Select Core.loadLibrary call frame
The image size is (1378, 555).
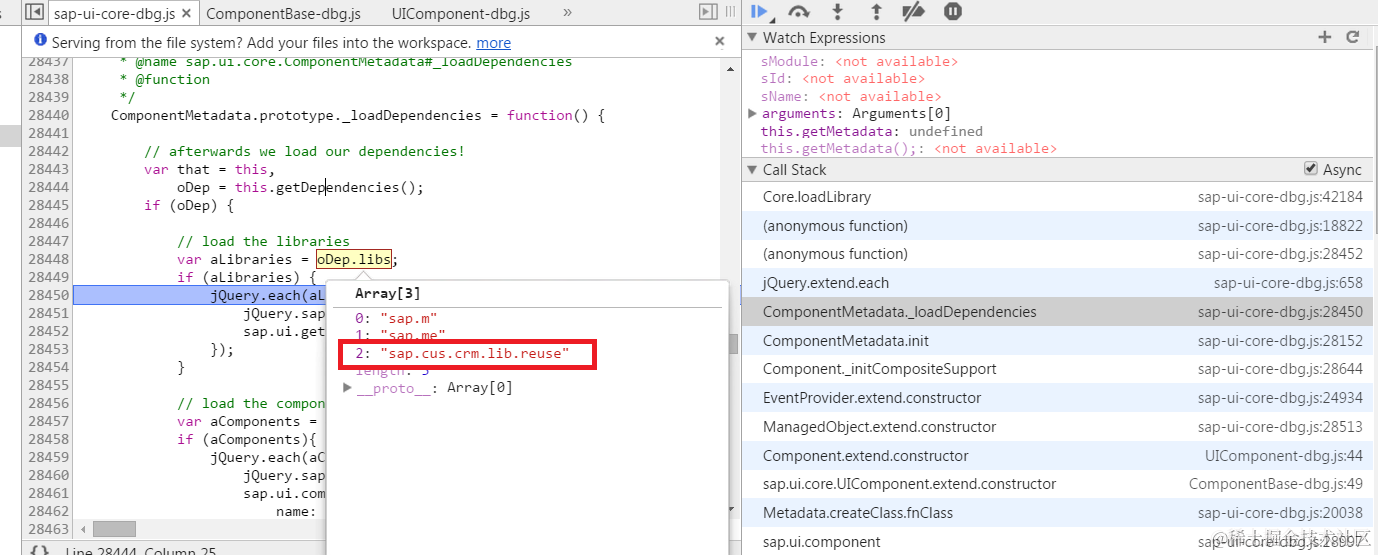pos(1060,197)
